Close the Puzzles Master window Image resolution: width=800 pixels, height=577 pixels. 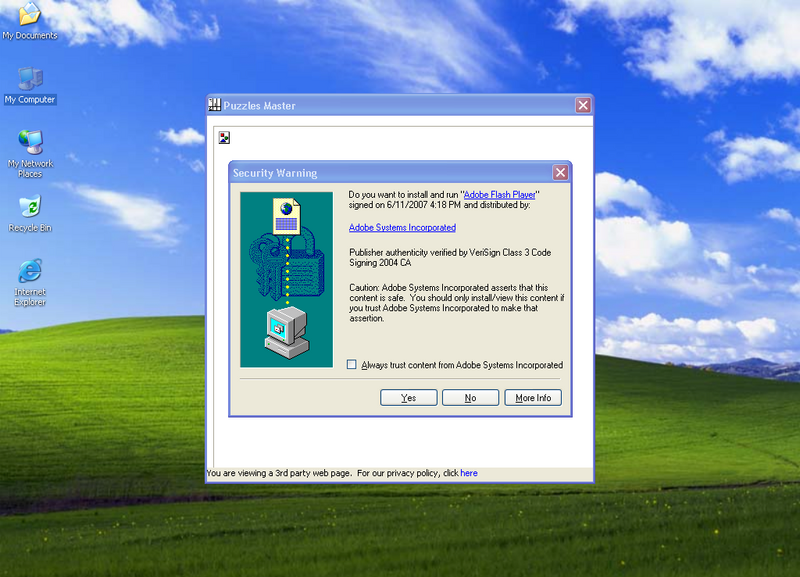pos(583,105)
